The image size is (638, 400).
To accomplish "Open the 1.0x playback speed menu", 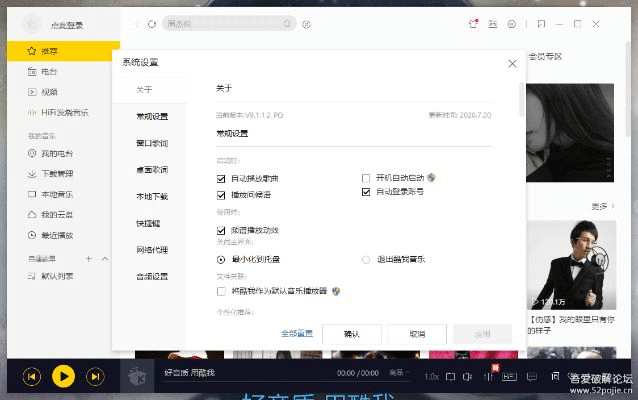I will 431,376.
